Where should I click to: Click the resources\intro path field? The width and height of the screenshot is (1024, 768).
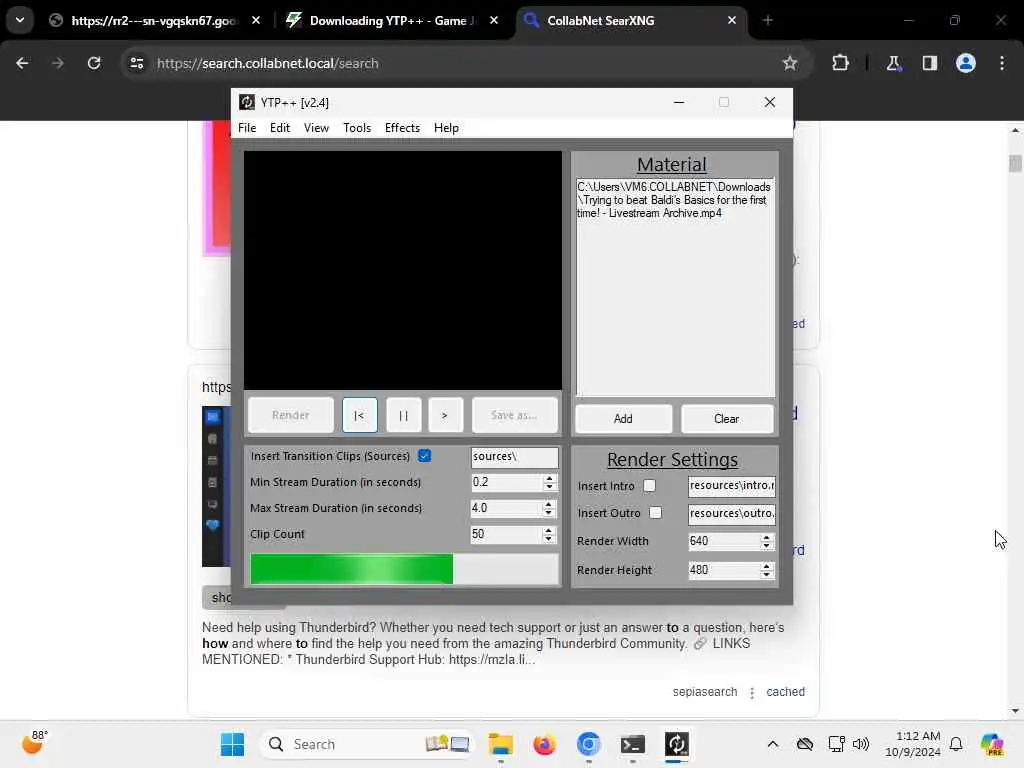pyautogui.click(x=731, y=485)
